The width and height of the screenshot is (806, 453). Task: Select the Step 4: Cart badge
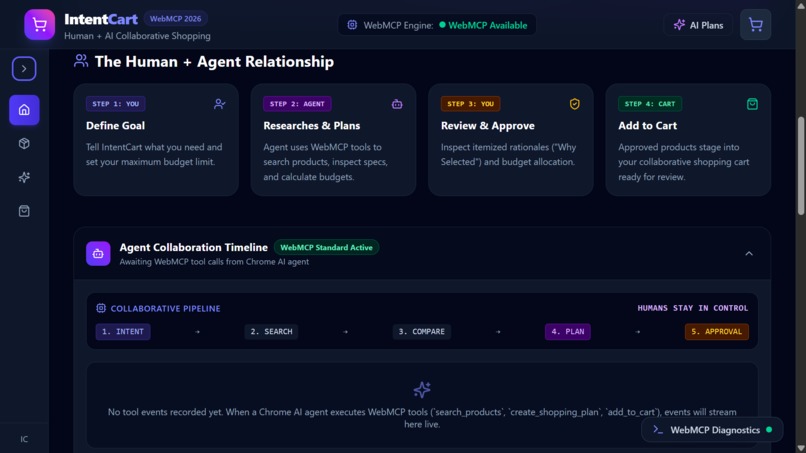point(650,104)
